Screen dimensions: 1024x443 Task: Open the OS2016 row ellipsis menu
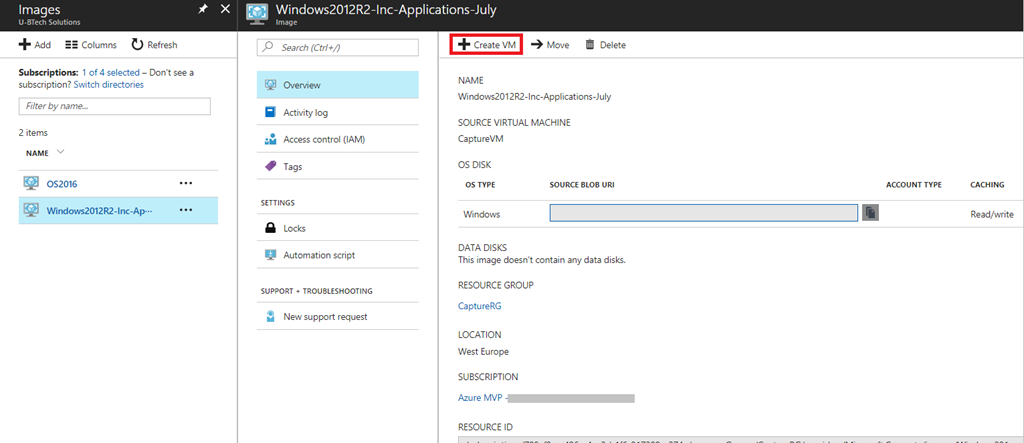186,183
